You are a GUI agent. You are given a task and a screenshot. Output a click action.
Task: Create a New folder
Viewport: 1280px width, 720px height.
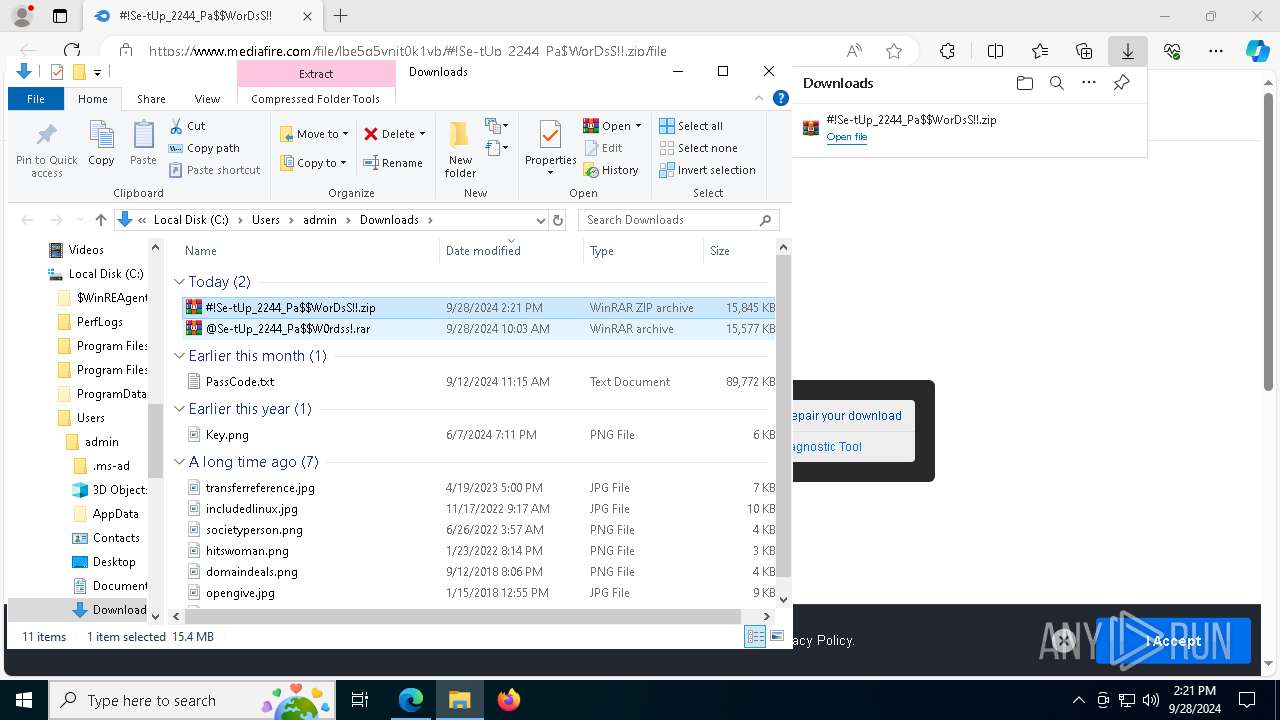tap(460, 148)
